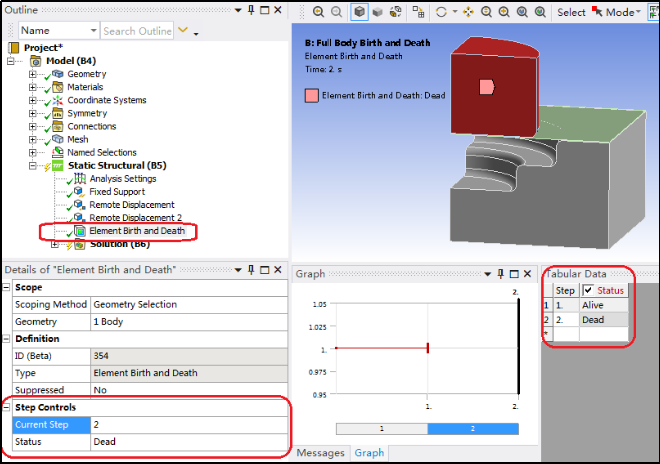The image size is (660, 464).
Task: Collapse the Static Structural (B5) node
Action: 32,166
